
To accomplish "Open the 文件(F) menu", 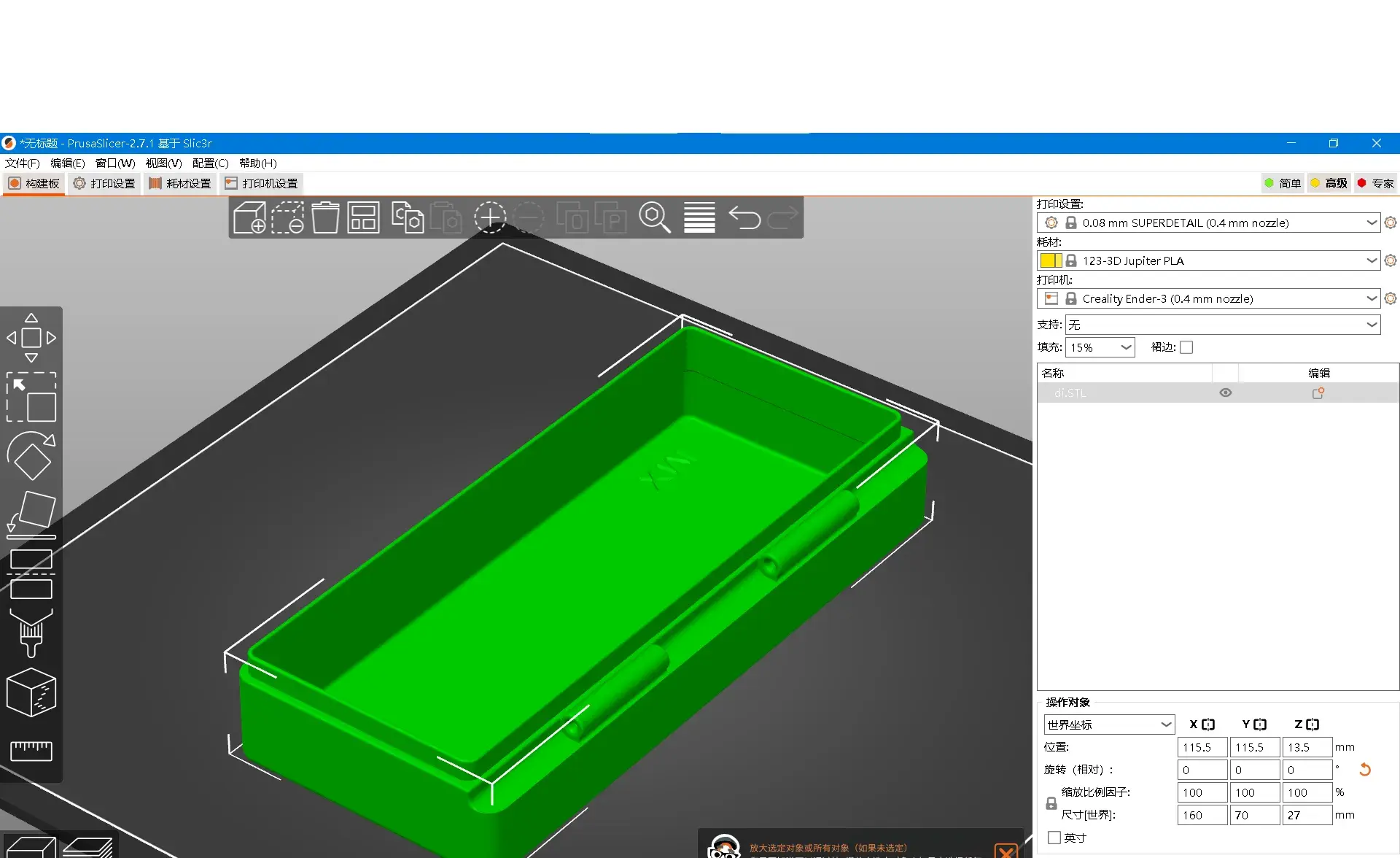I will [x=22, y=163].
